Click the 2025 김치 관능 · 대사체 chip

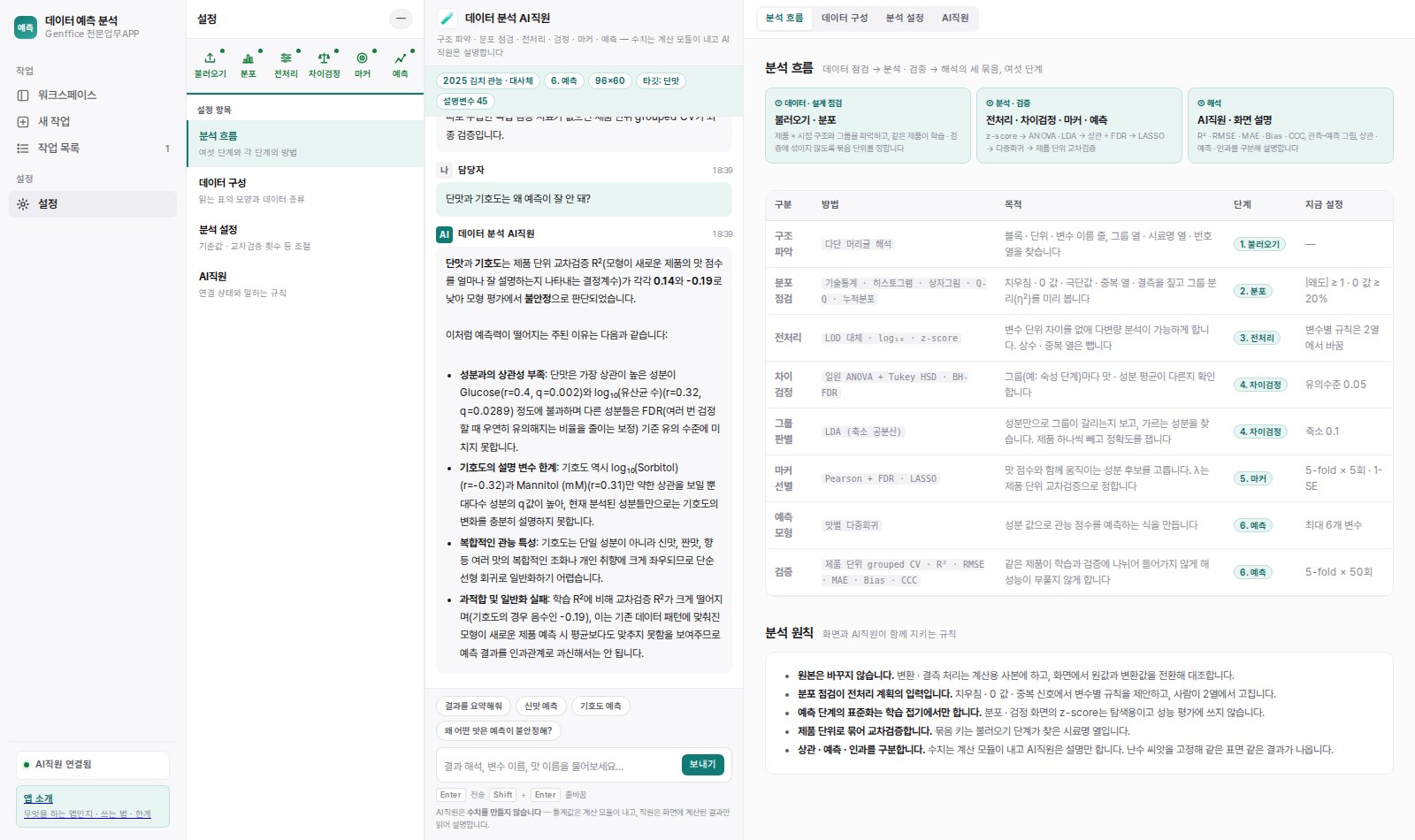point(488,80)
